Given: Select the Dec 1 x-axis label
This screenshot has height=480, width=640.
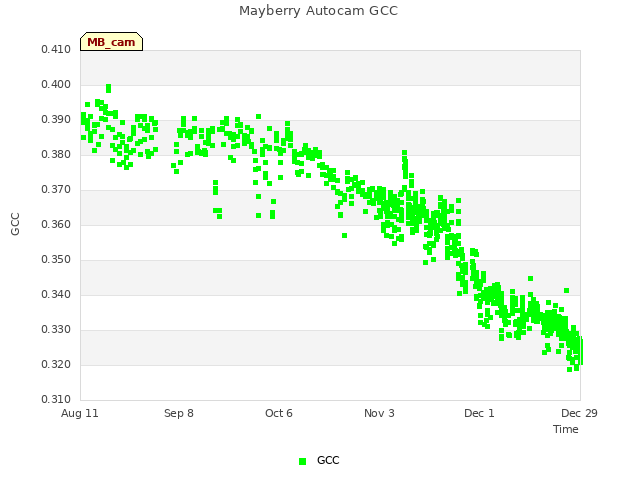Looking at the screenshot, I should pyautogui.click(x=479, y=413).
